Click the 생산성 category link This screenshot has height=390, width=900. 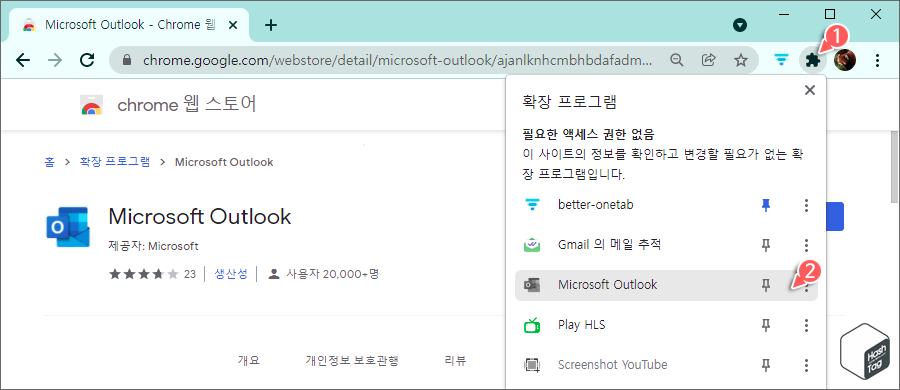231,274
